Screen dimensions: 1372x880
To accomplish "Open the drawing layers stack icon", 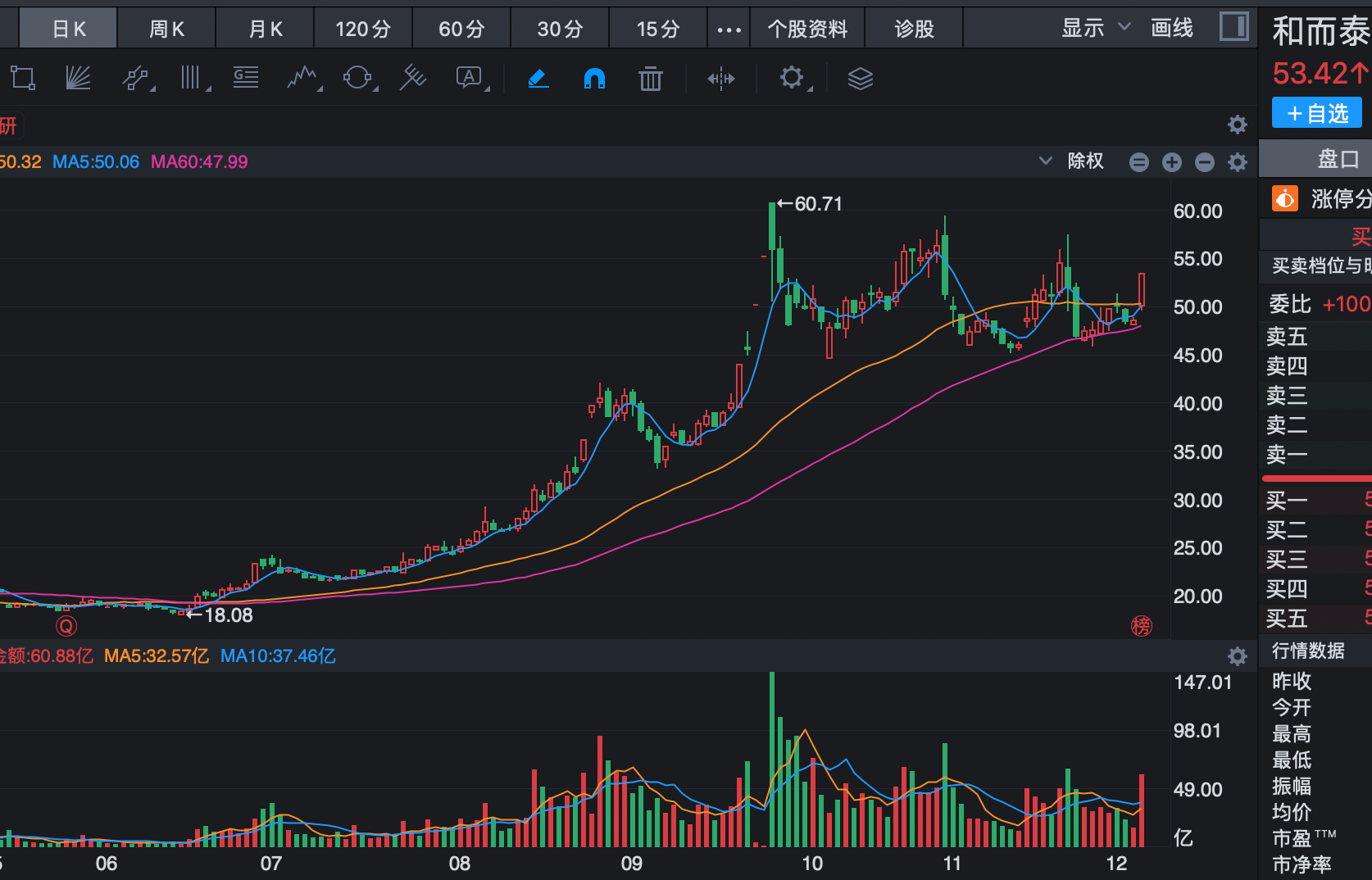I will point(860,79).
